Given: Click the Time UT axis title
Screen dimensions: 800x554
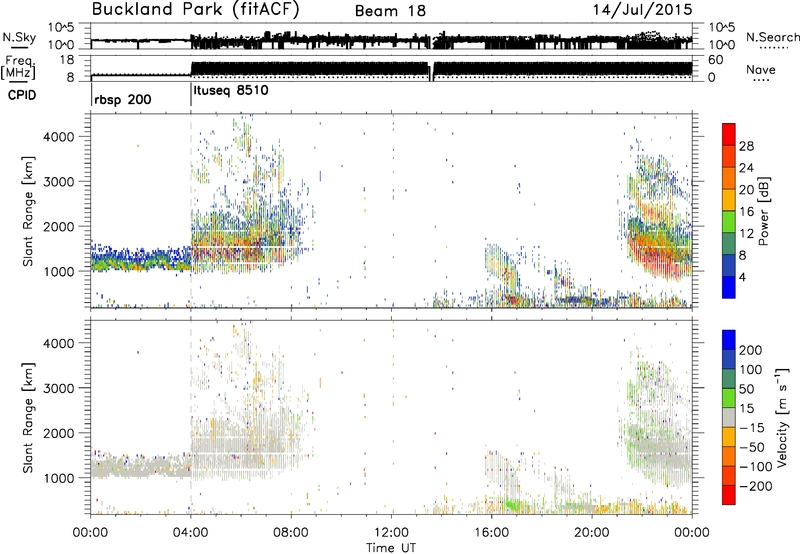Looking at the screenshot, I should click(391, 548).
